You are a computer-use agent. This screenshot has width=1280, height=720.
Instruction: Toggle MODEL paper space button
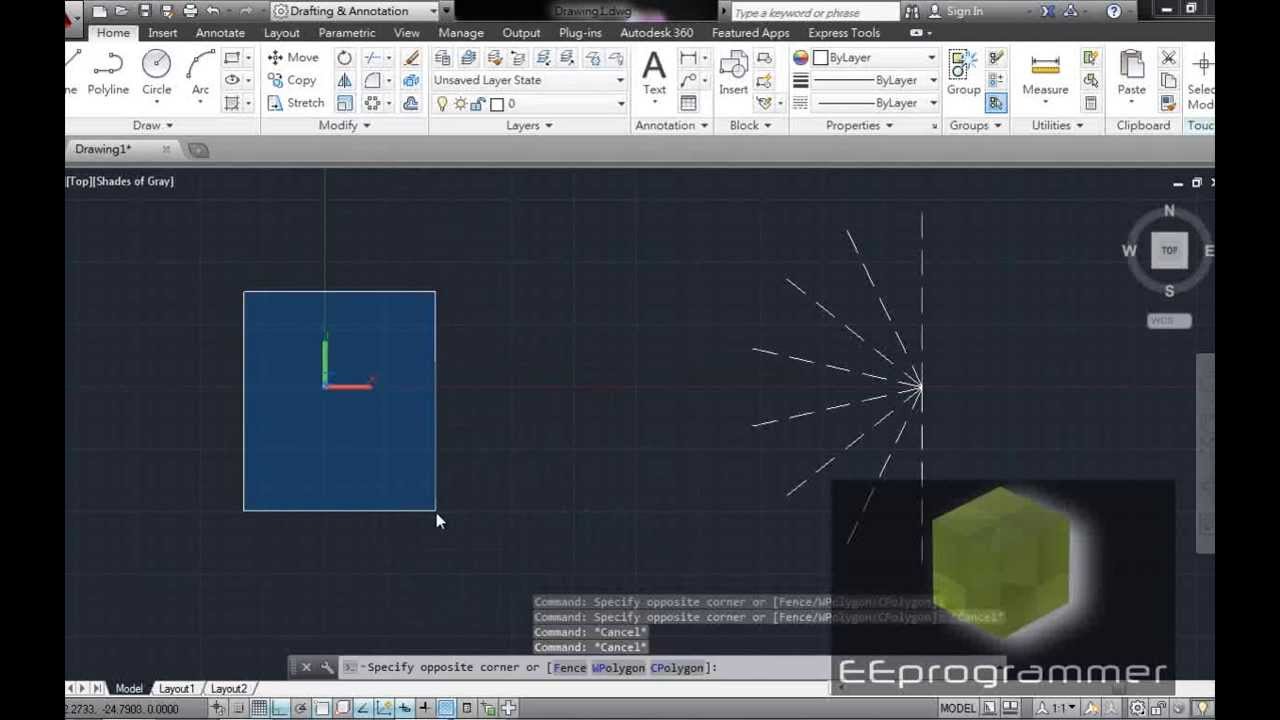[x=957, y=708]
